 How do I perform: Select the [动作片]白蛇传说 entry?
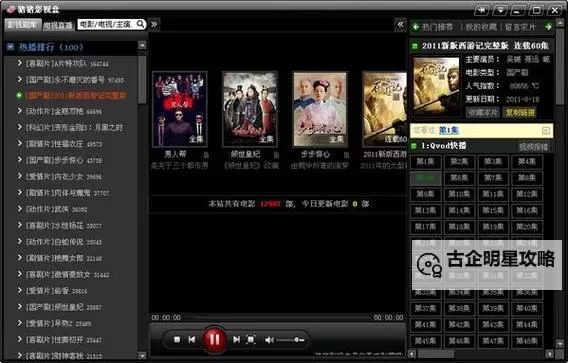tap(64, 242)
